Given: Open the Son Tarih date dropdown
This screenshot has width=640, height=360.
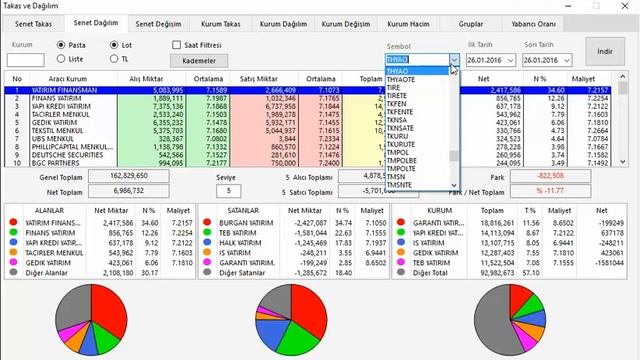Looking at the screenshot, I should (x=567, y=60).
